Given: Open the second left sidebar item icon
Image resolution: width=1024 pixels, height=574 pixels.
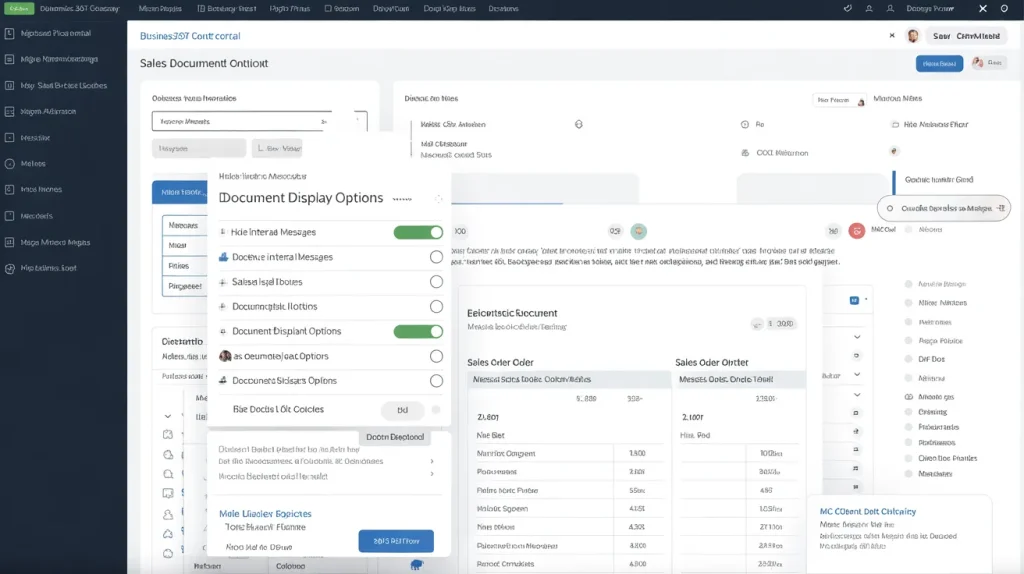Looking at the screenshot, I should click(x=9, y=59).
